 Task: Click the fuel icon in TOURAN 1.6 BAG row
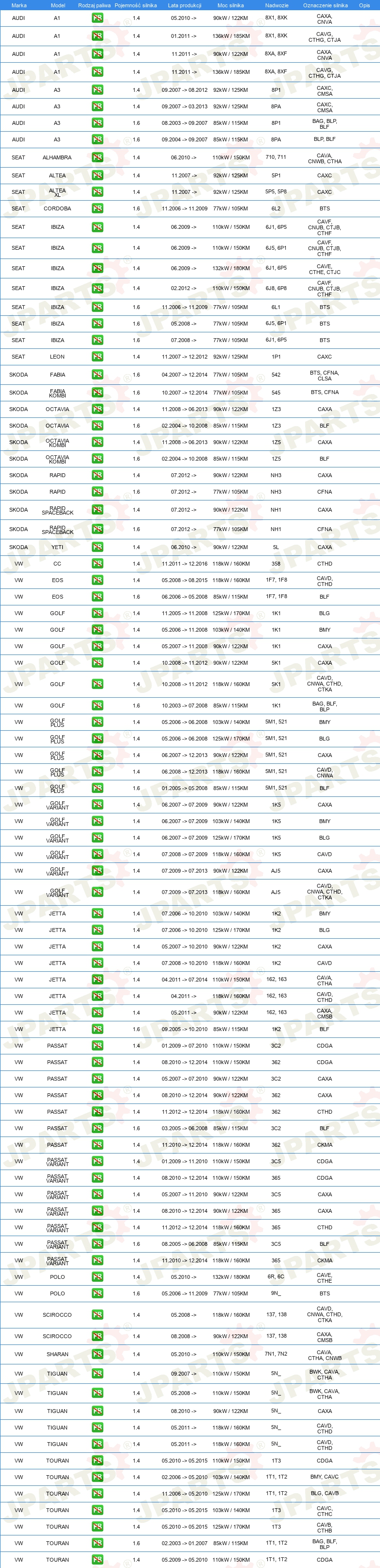[98, 1543]
